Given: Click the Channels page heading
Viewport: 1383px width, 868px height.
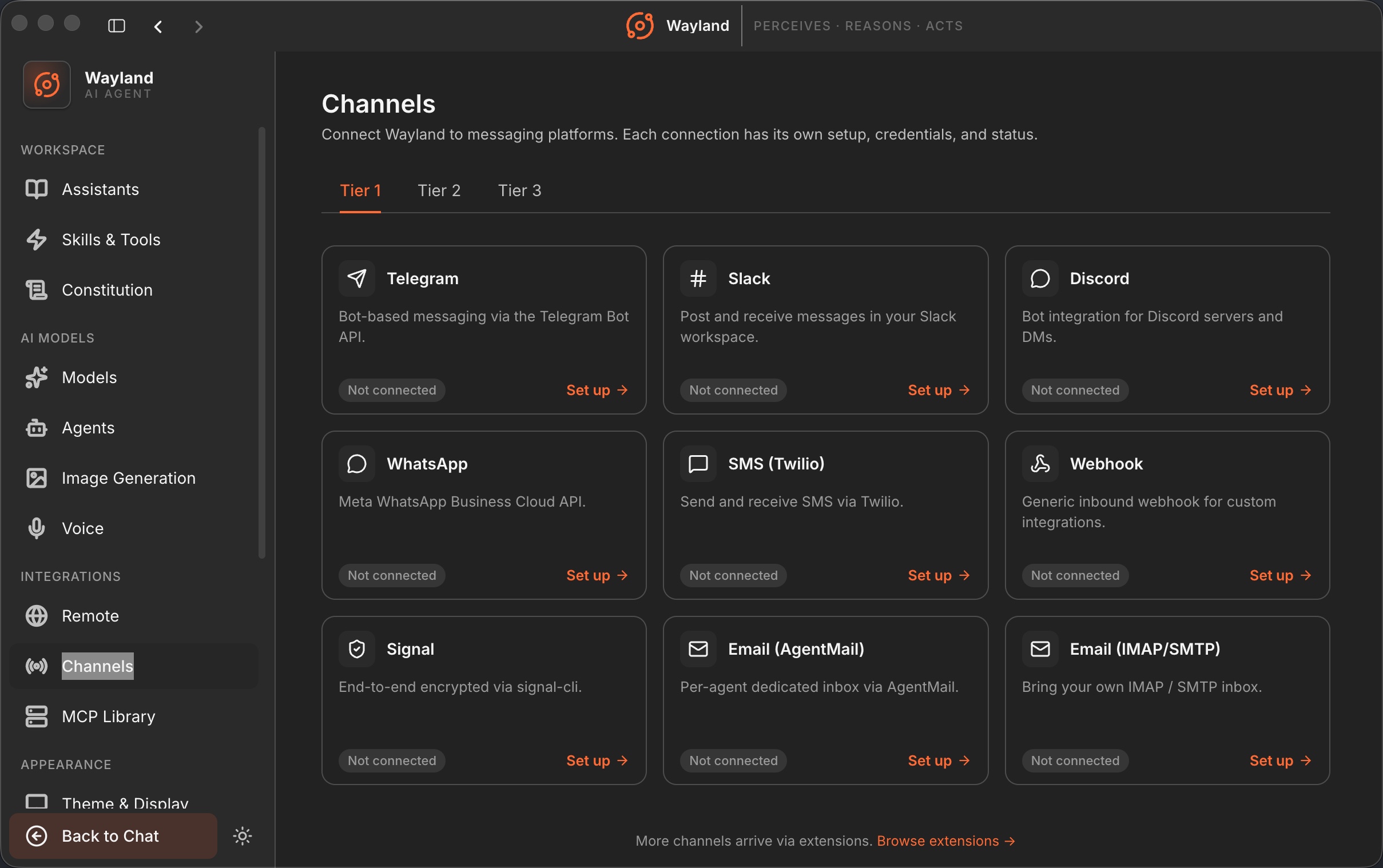Looking at the screenshot, I should click(x=378, y=104).
